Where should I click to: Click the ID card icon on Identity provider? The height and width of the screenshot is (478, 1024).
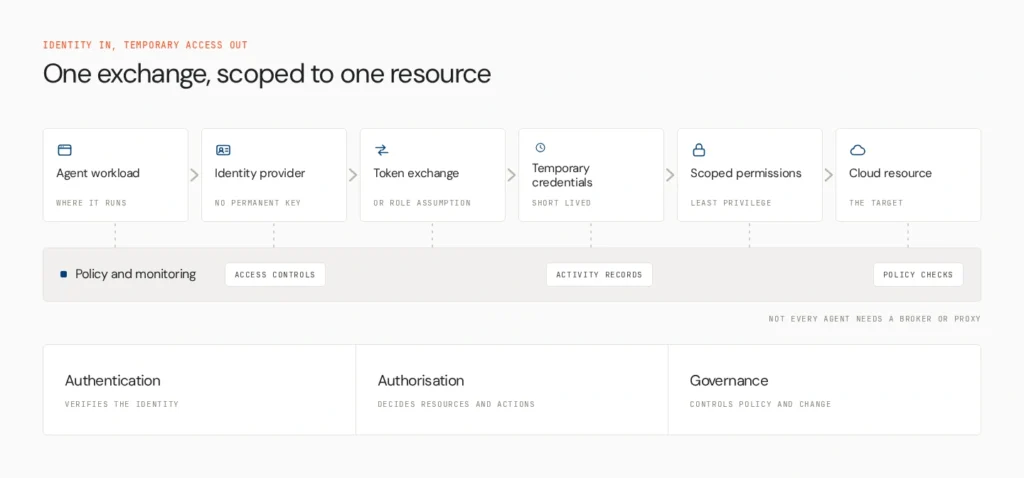coord(223,150)
